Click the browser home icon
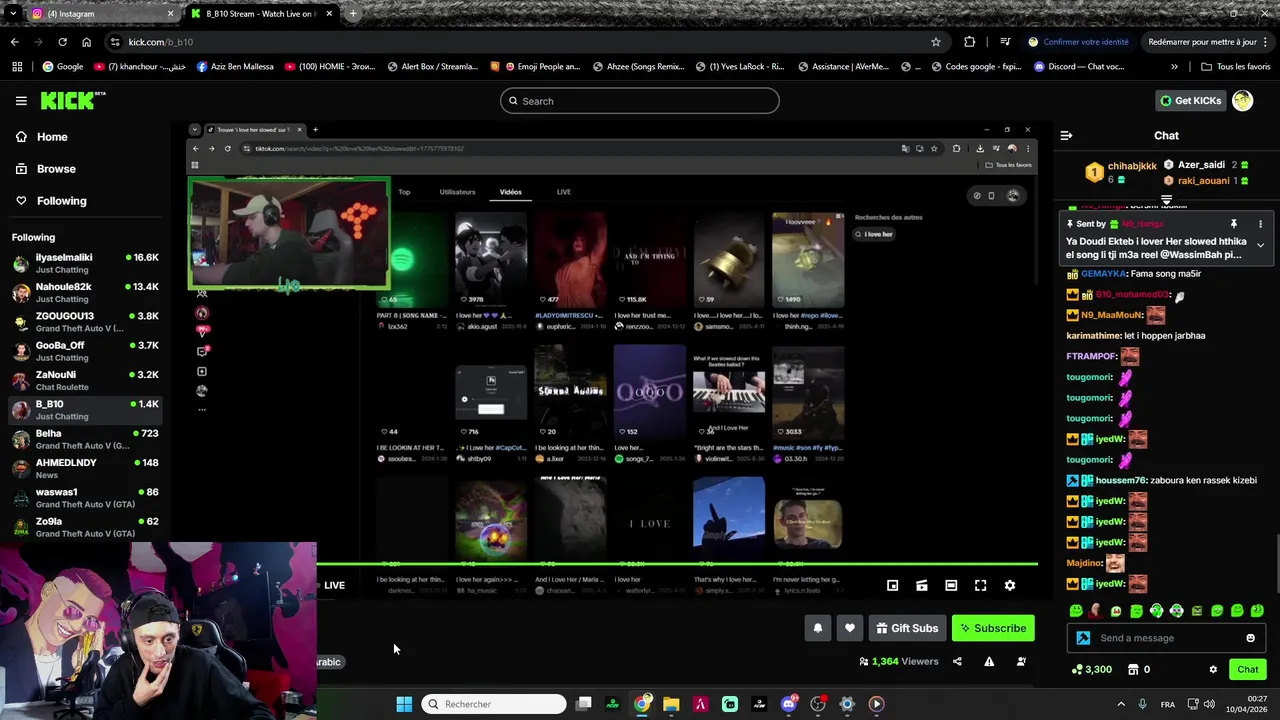Viewport: 1280px width, 720px height. [x=86, y=42]
